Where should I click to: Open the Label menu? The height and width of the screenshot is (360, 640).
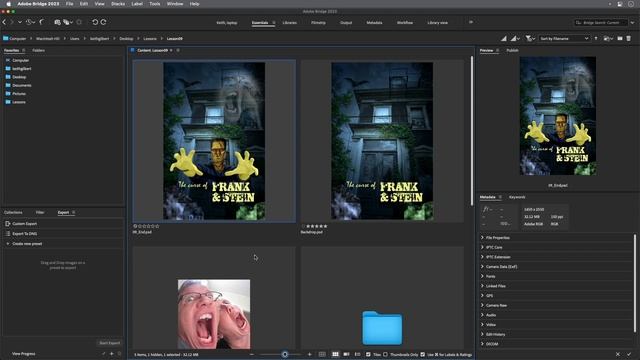[137, 4]
